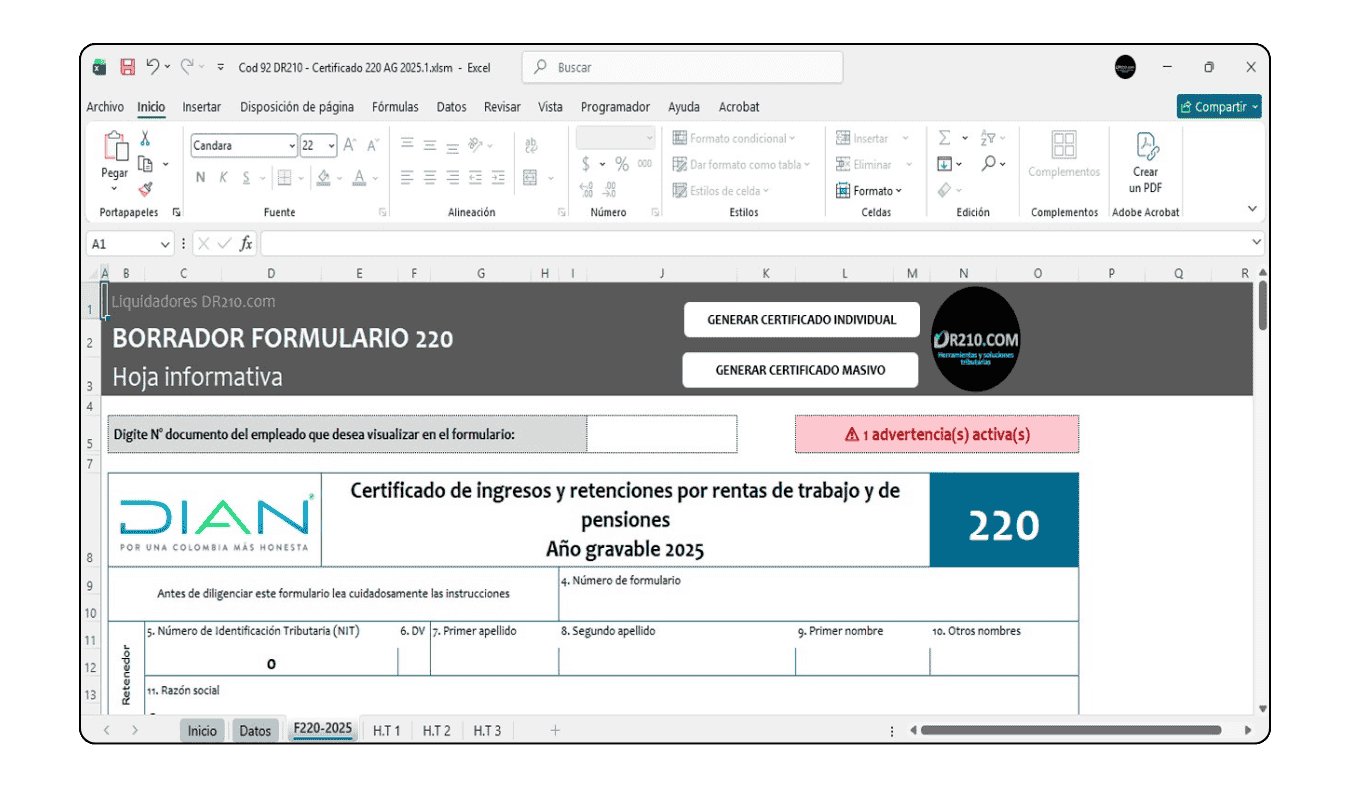Viewport: 1350px width, 788px height.
Task: Click the Copiar formato paintbrush icon
Action: [x=146, y=190]
